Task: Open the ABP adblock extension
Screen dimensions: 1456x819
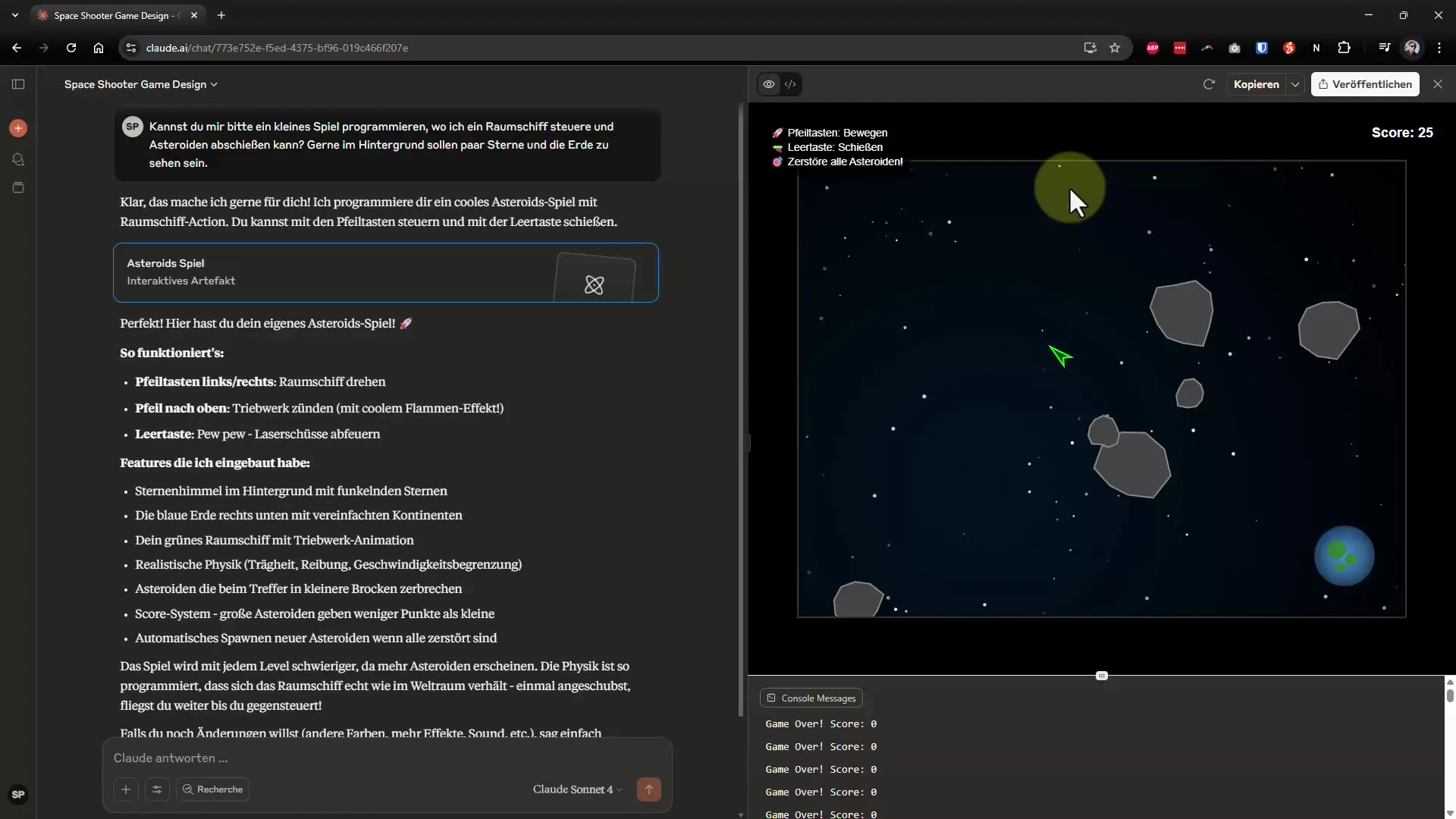Action: pos(1153,48)
